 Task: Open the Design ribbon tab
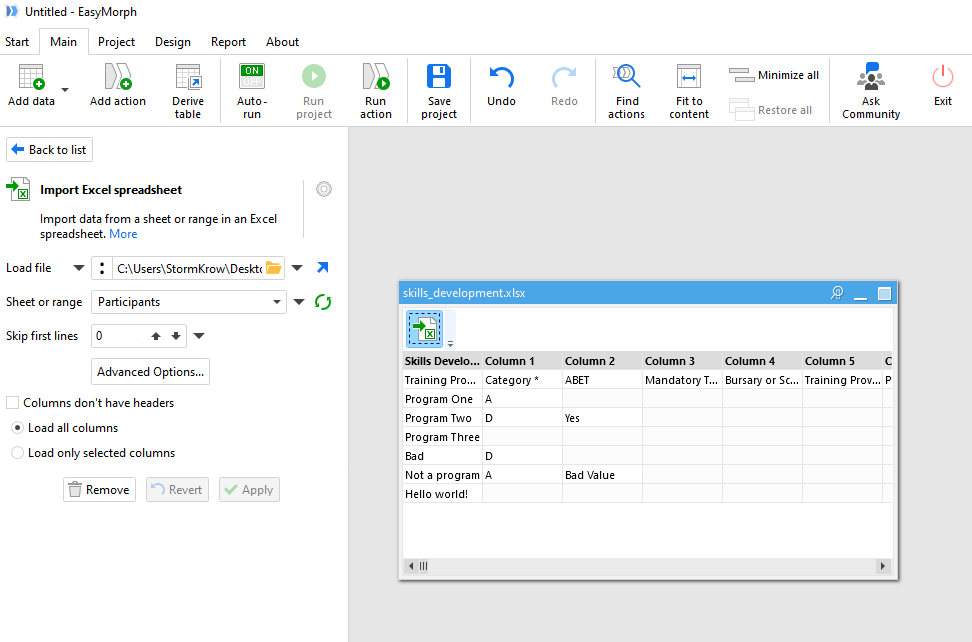click(172, 42)
